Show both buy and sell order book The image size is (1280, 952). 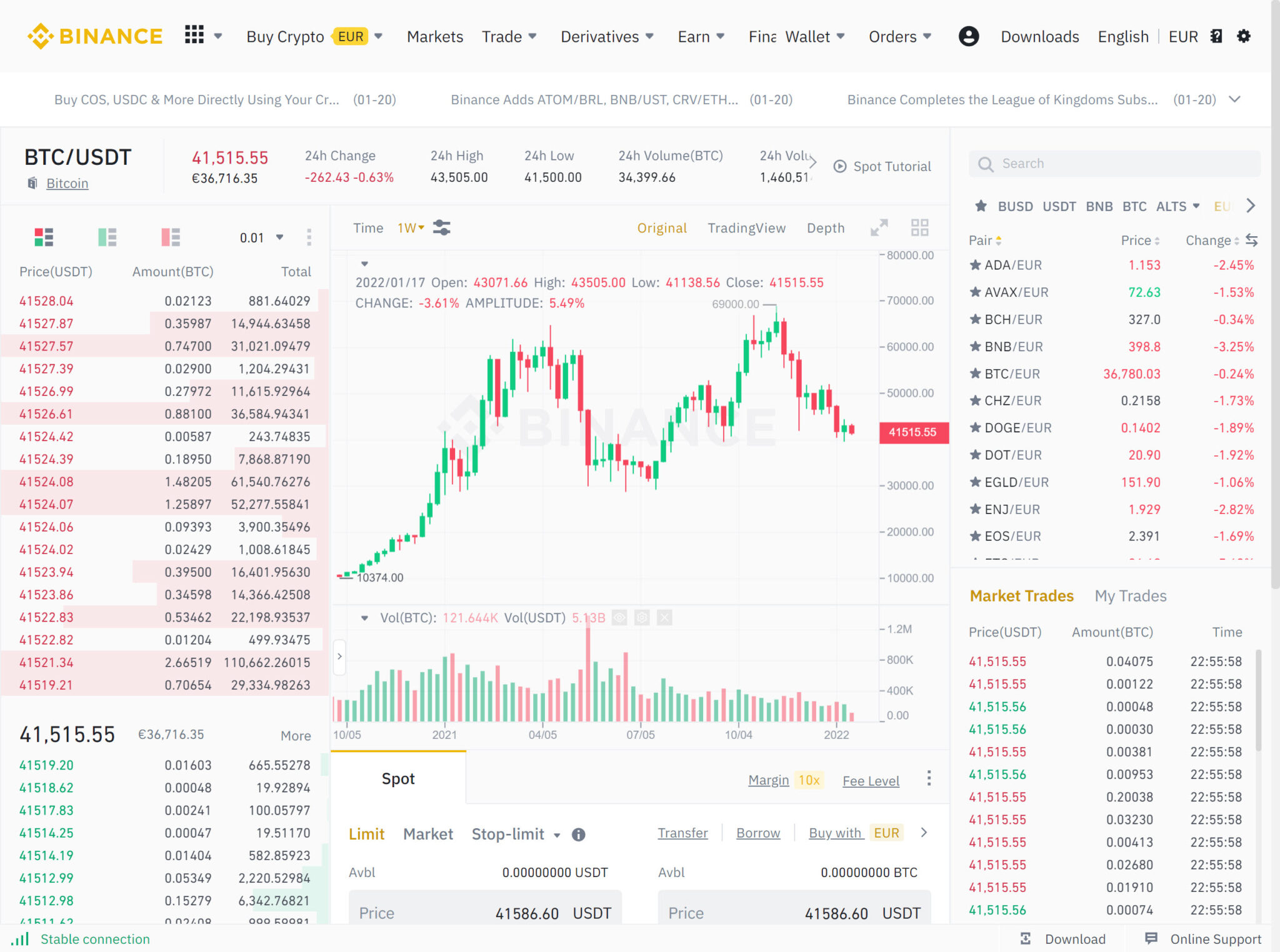[44, 237]
